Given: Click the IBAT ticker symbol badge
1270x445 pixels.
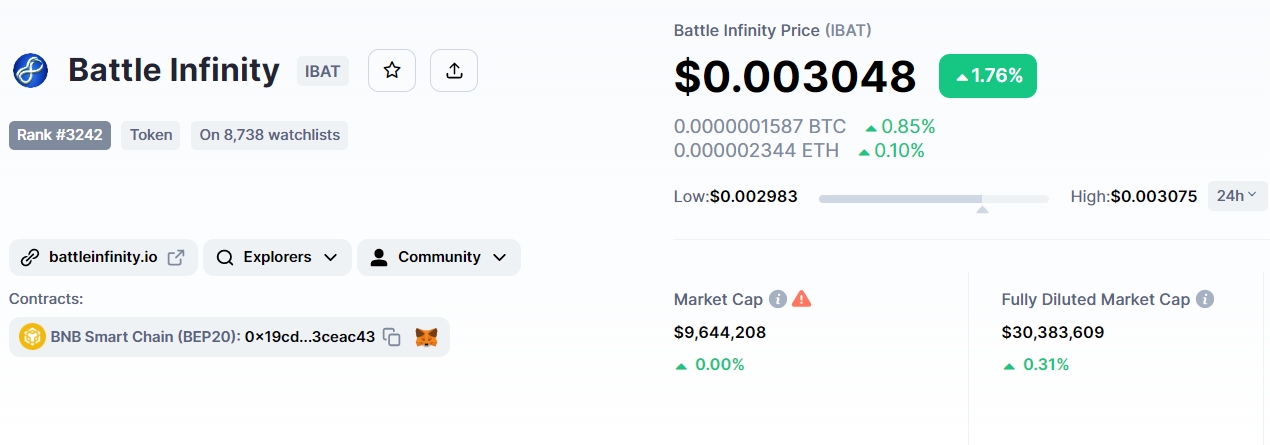Looking at the screenshot, I should 323,71.
